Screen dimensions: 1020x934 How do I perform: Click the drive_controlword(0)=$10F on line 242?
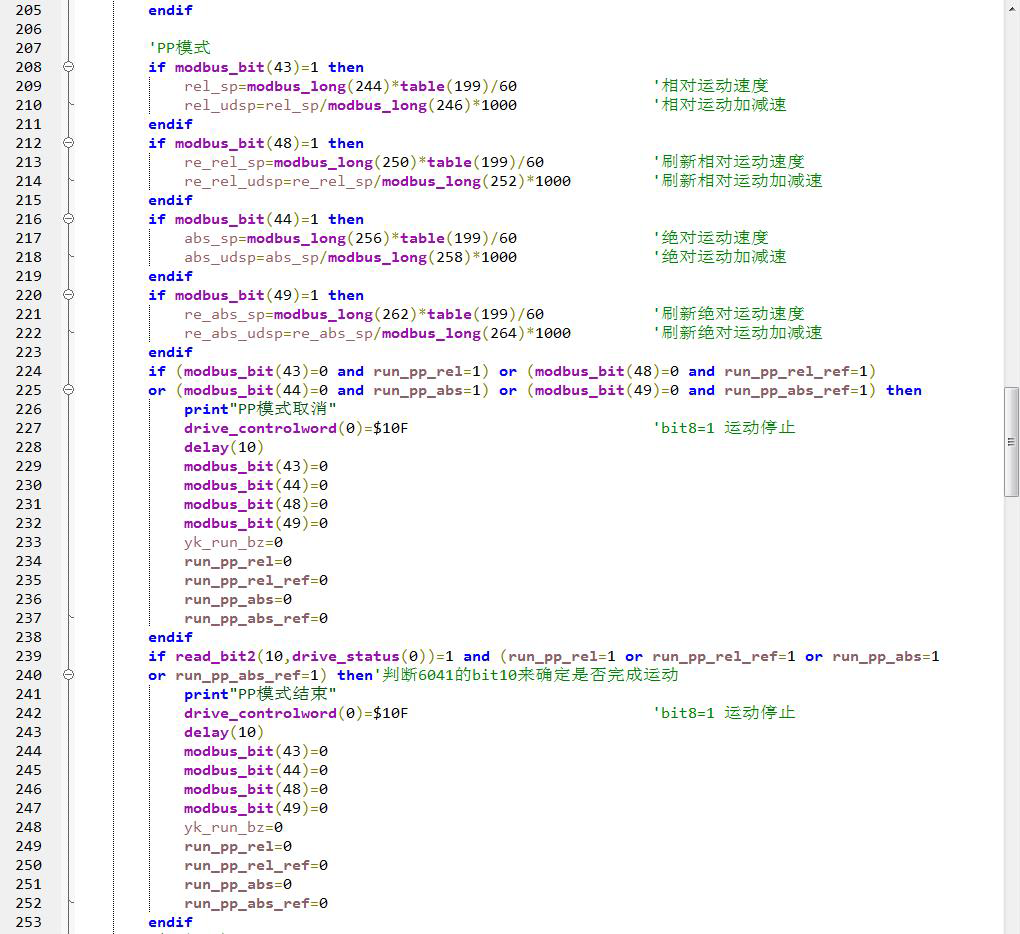tap(296, 713)
